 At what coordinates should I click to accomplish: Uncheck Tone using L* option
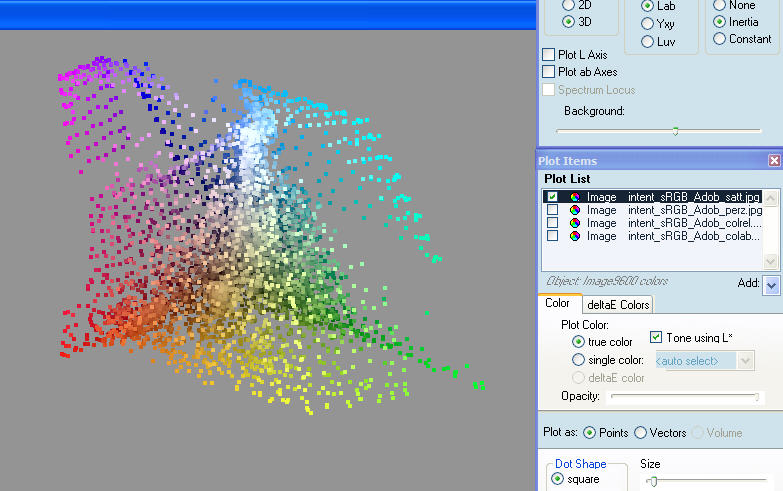pyautogui.click(x=656, y=338)
